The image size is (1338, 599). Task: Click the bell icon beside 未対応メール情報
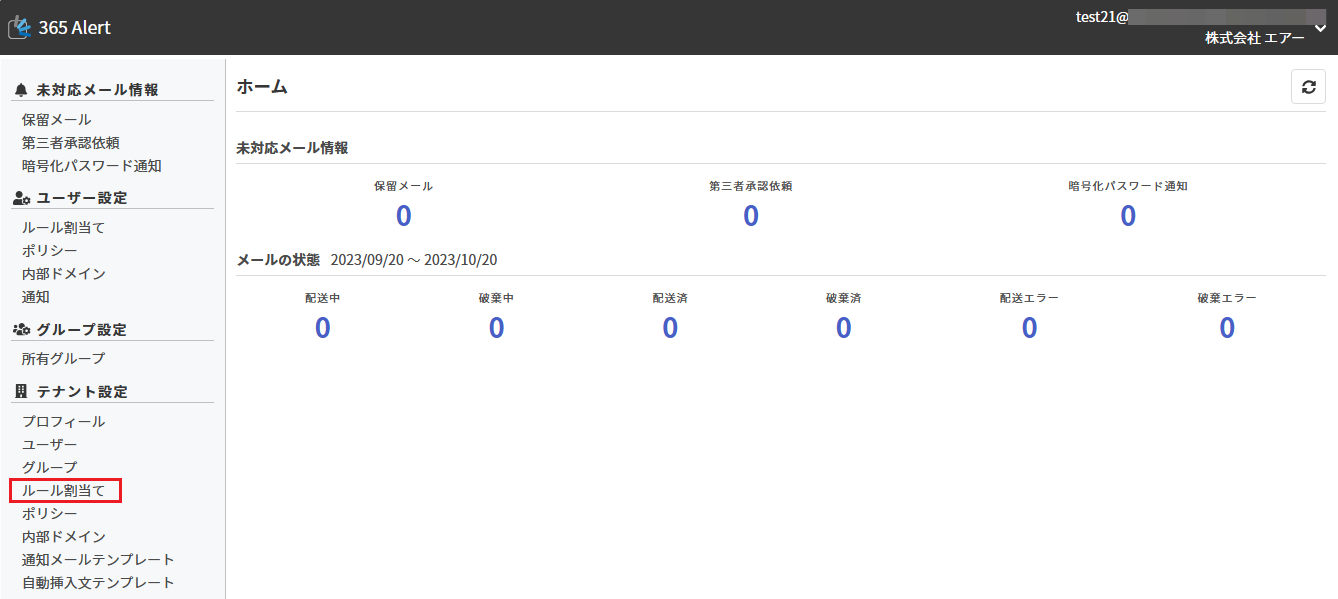click(21, 90)
